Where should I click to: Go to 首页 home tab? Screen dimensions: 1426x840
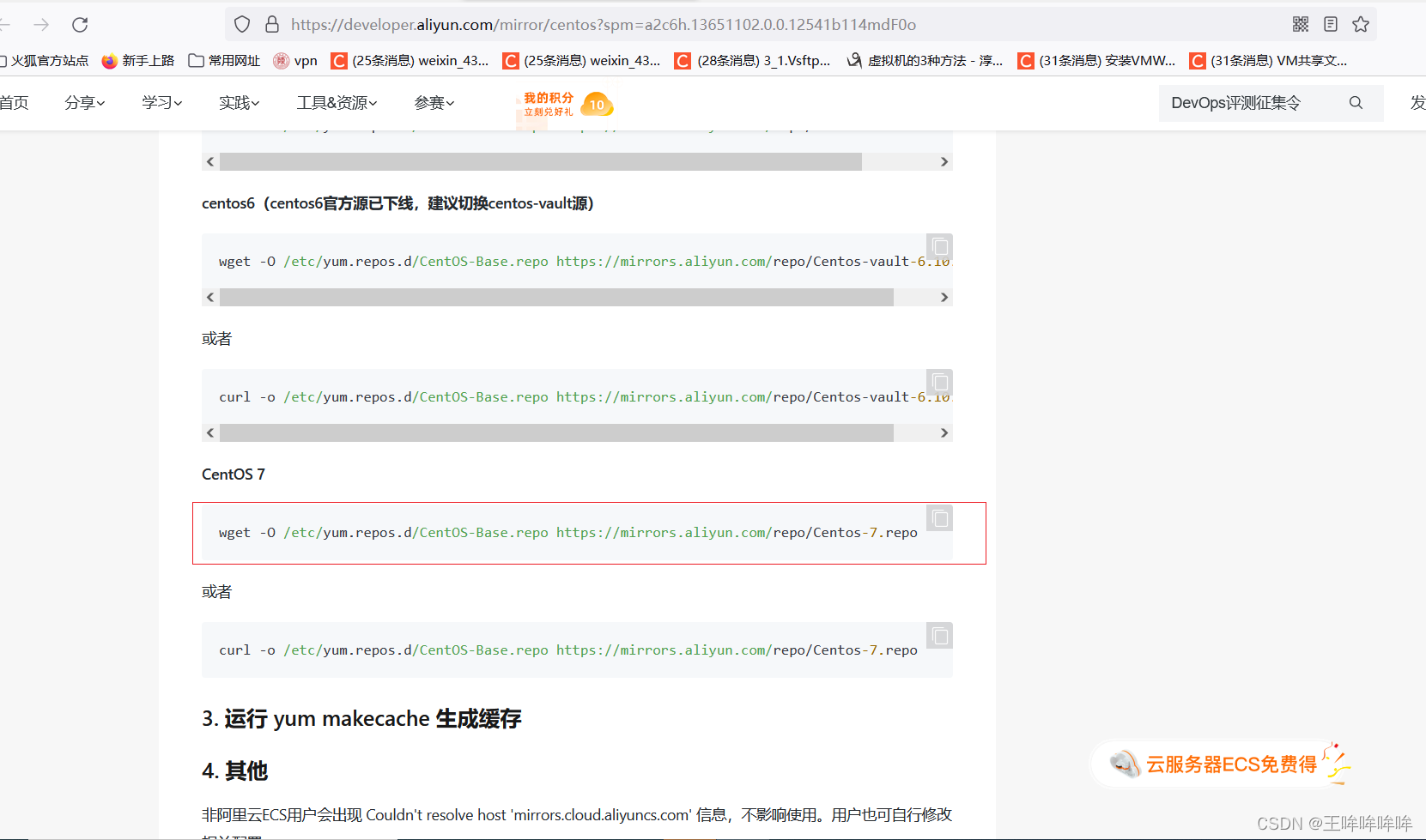(14, 103)
